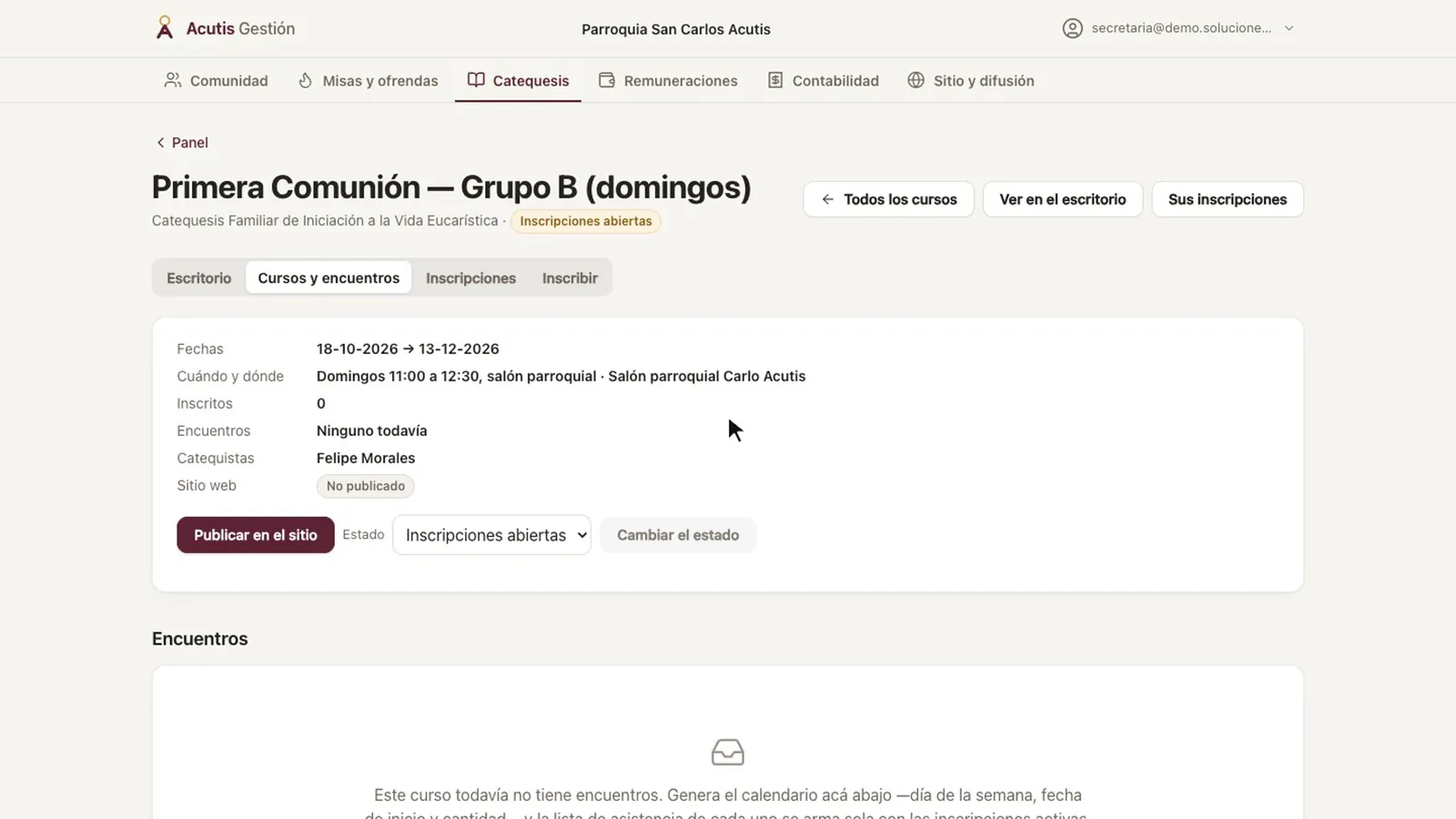Click Cambiar el estado button

coord(678,535)
